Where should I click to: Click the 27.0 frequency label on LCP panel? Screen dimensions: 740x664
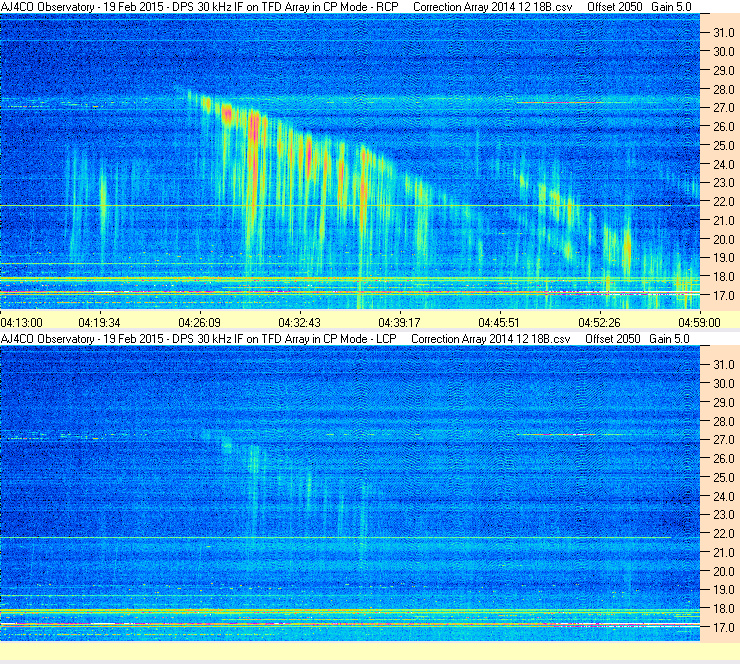(724, 440)
